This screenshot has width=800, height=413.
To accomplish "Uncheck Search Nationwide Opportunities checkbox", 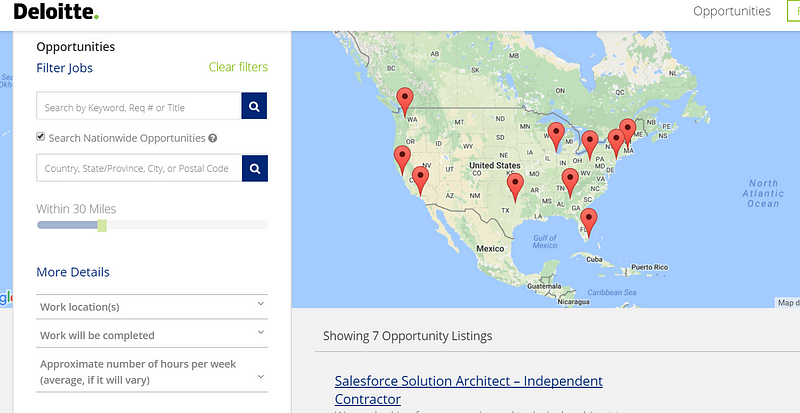I will (41, 137).
